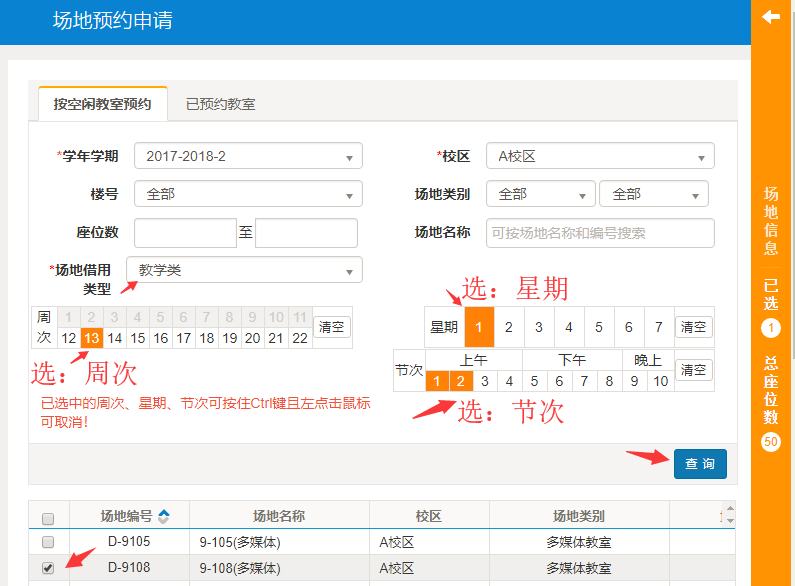The width and height of the screenshot is (795, 586).
Task: Click 清空 button next to the week numbers
Action: tap(332, 327)
